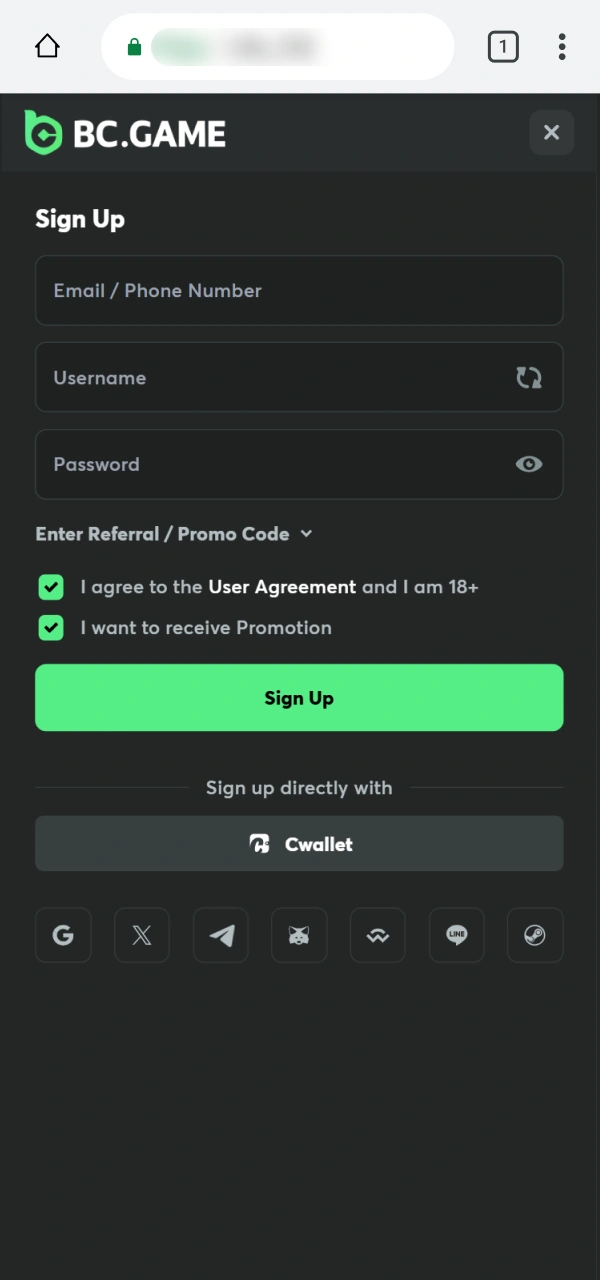
Task: Go to browser home page
Action: [46, 46]
